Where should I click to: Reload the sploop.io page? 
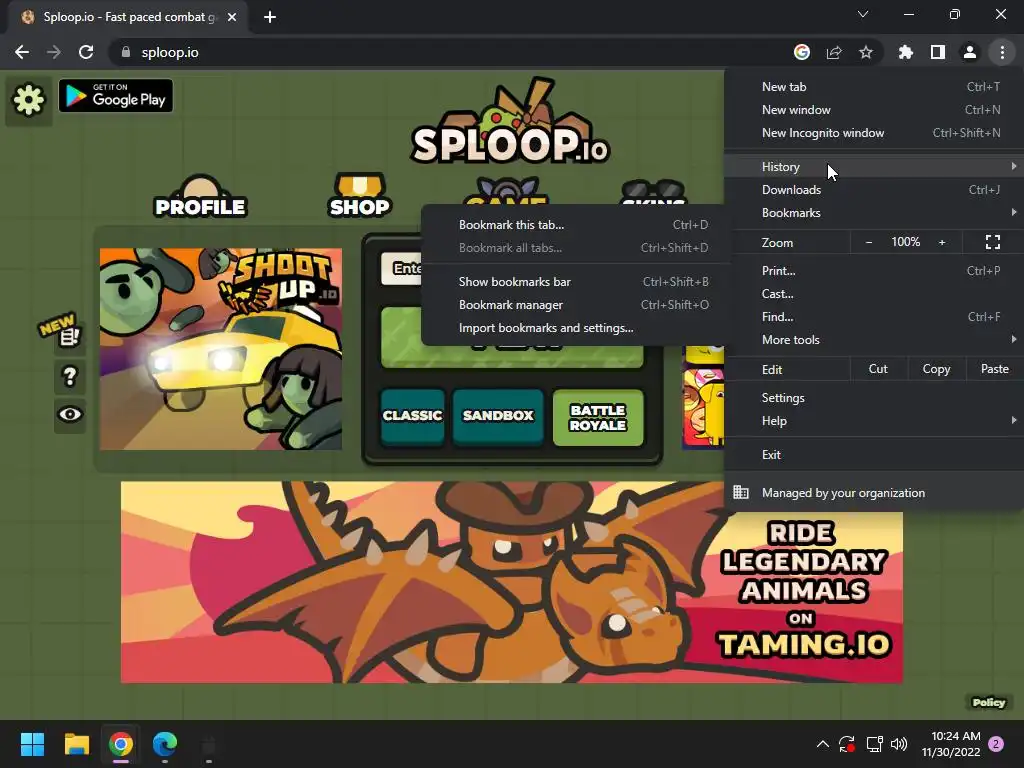tap(86, 52)
